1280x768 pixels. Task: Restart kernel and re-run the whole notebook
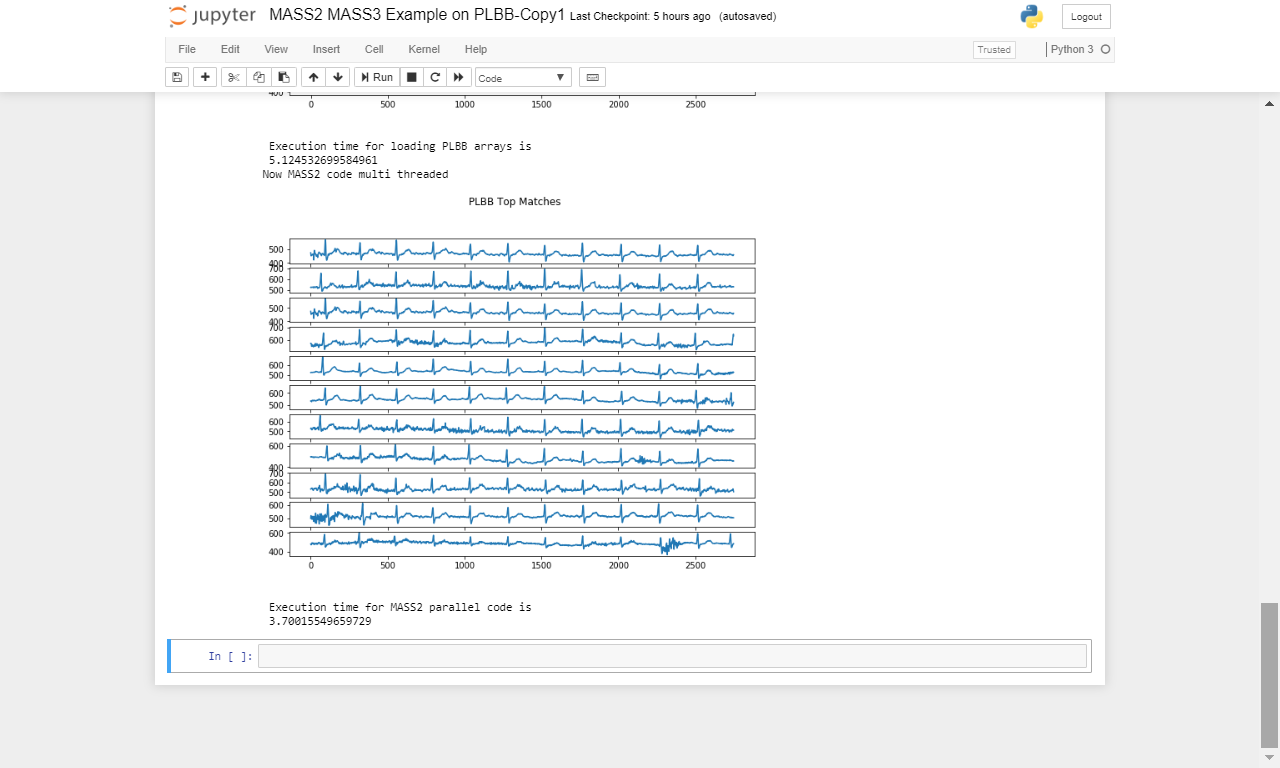click(x=459, y=77)
